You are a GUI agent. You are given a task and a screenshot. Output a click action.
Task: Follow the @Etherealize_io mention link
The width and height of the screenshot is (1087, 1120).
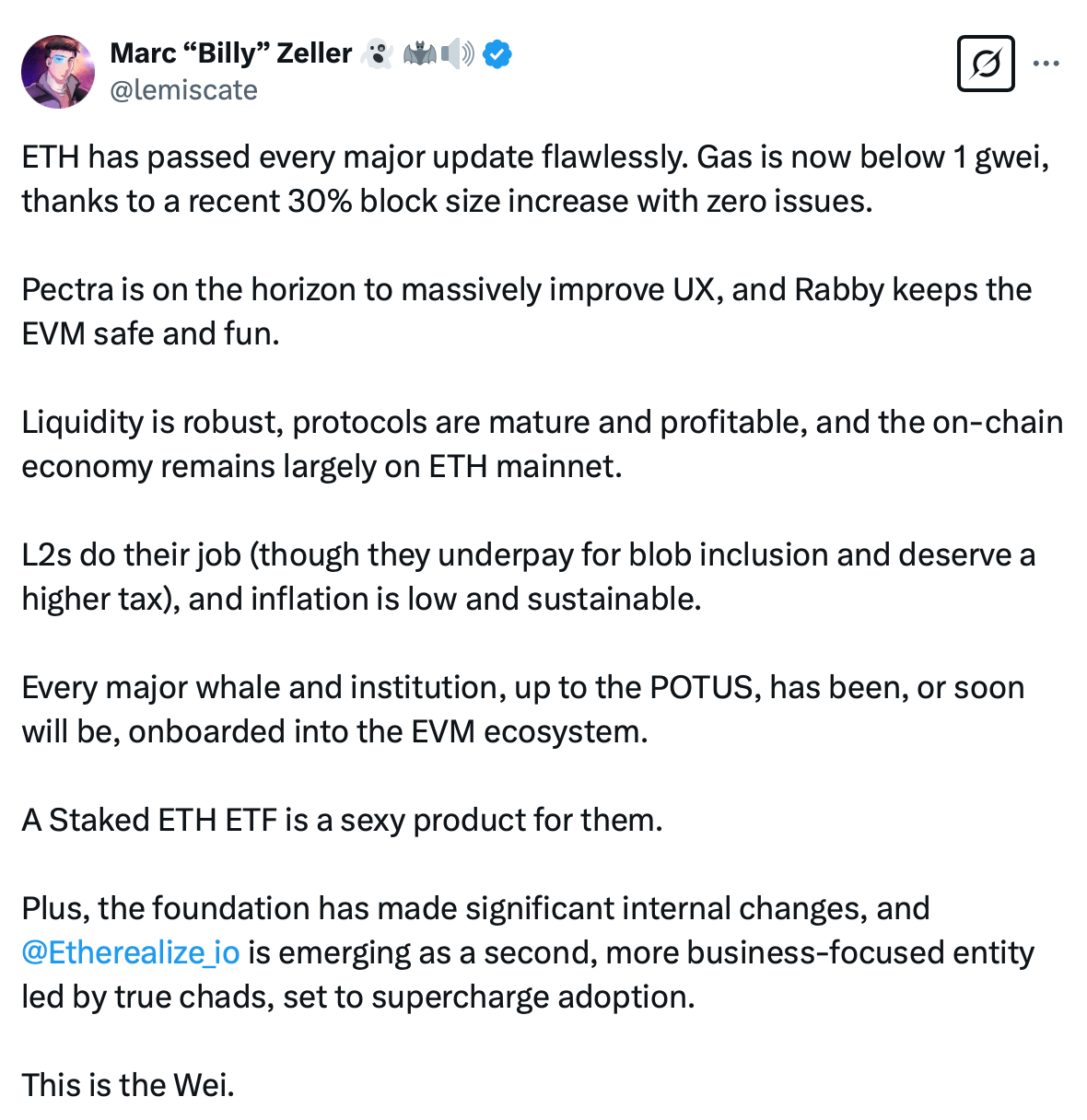click(131, 952)
